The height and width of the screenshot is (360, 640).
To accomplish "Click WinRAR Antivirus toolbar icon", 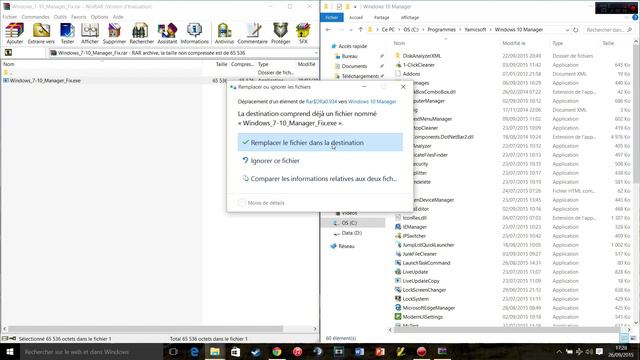I will [x=224, y=33].
